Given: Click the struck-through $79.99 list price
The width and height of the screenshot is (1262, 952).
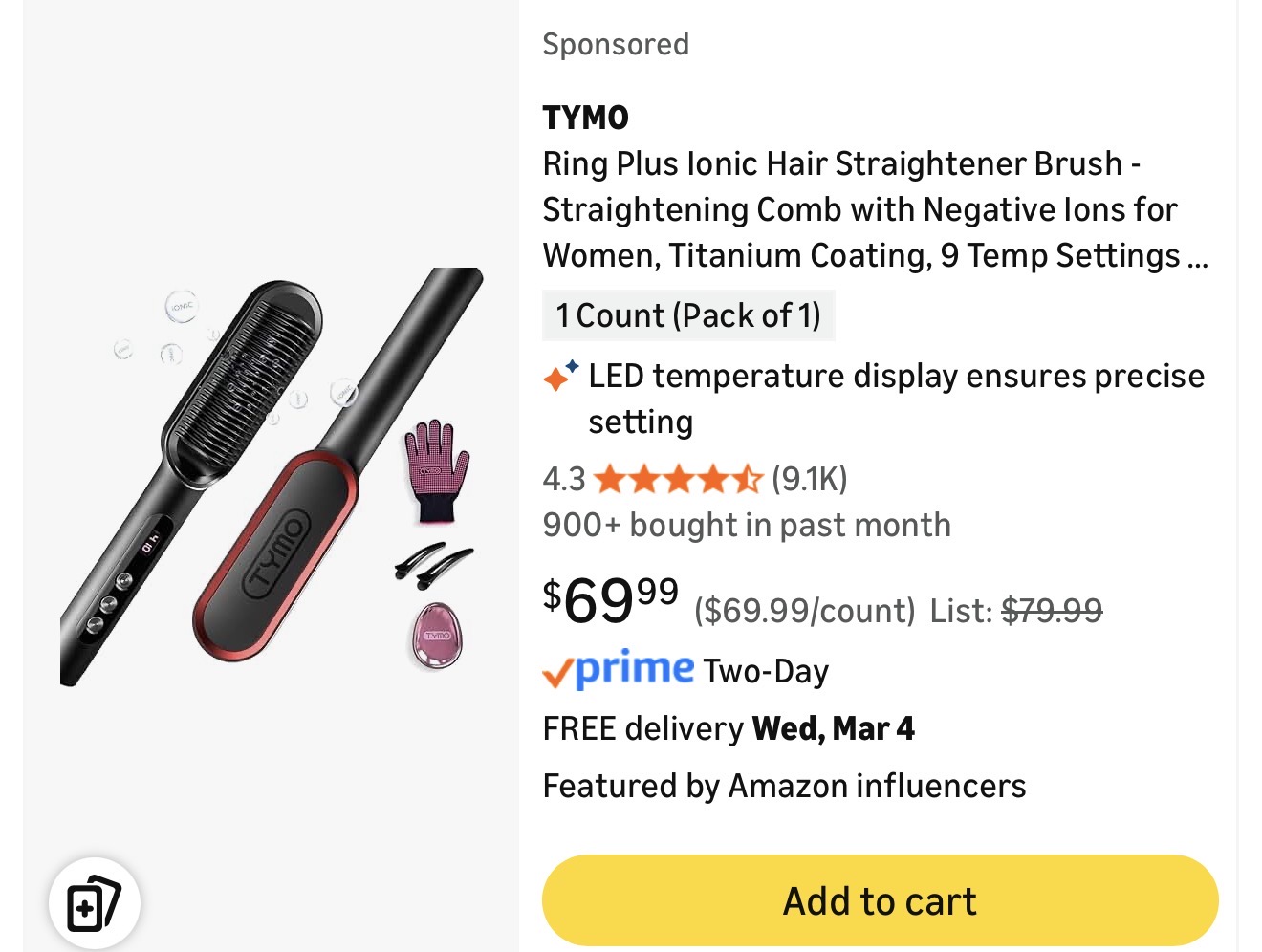Looking at the screenshot, I should pos(1052,610).
